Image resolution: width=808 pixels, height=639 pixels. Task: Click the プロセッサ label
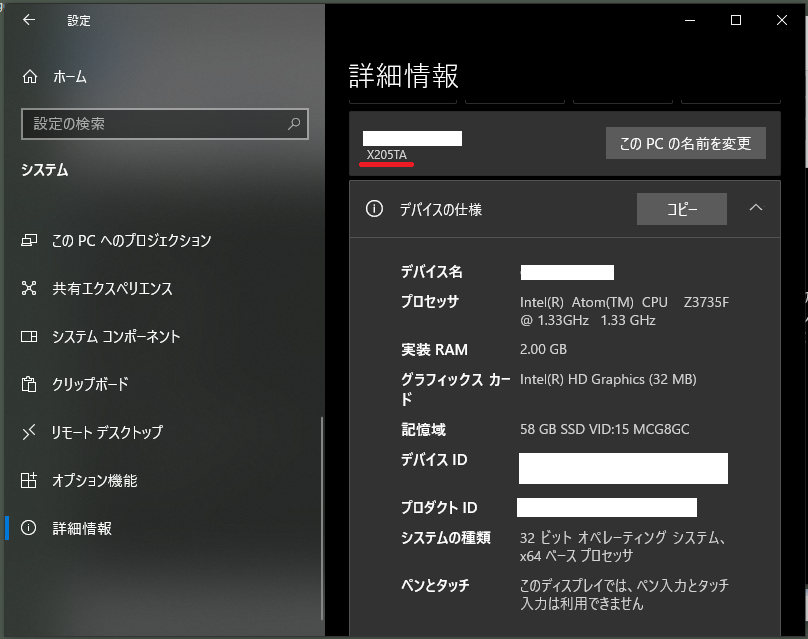click(x=430, y=301)
